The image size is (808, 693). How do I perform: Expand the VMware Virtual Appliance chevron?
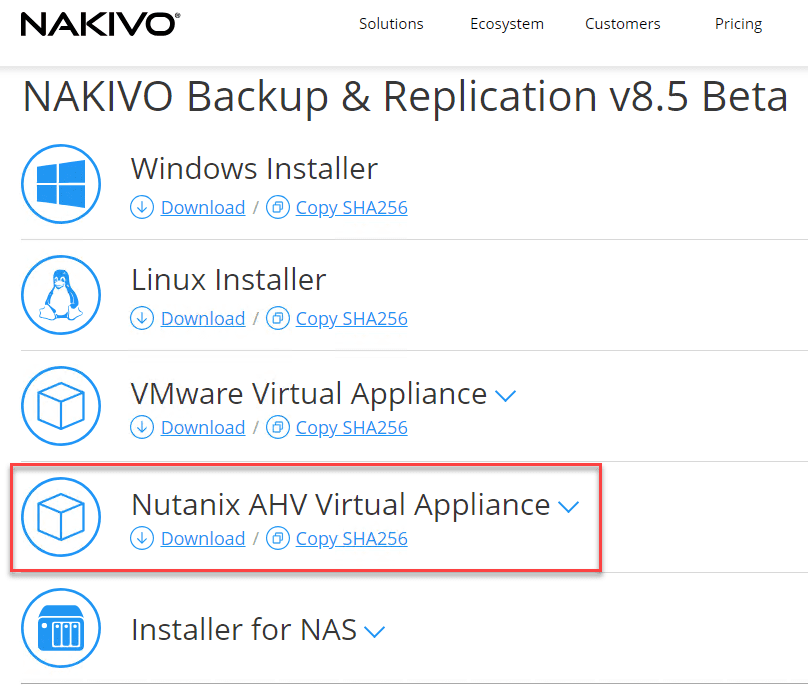[506, 396]
